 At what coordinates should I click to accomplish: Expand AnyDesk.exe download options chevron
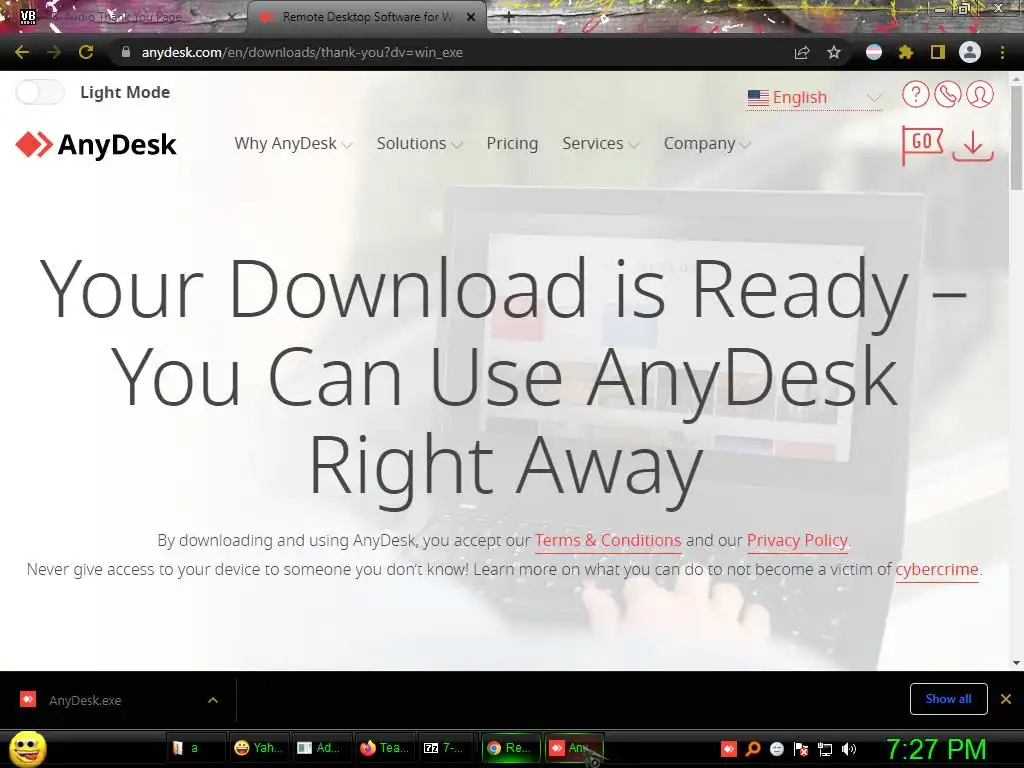[213, 700]
